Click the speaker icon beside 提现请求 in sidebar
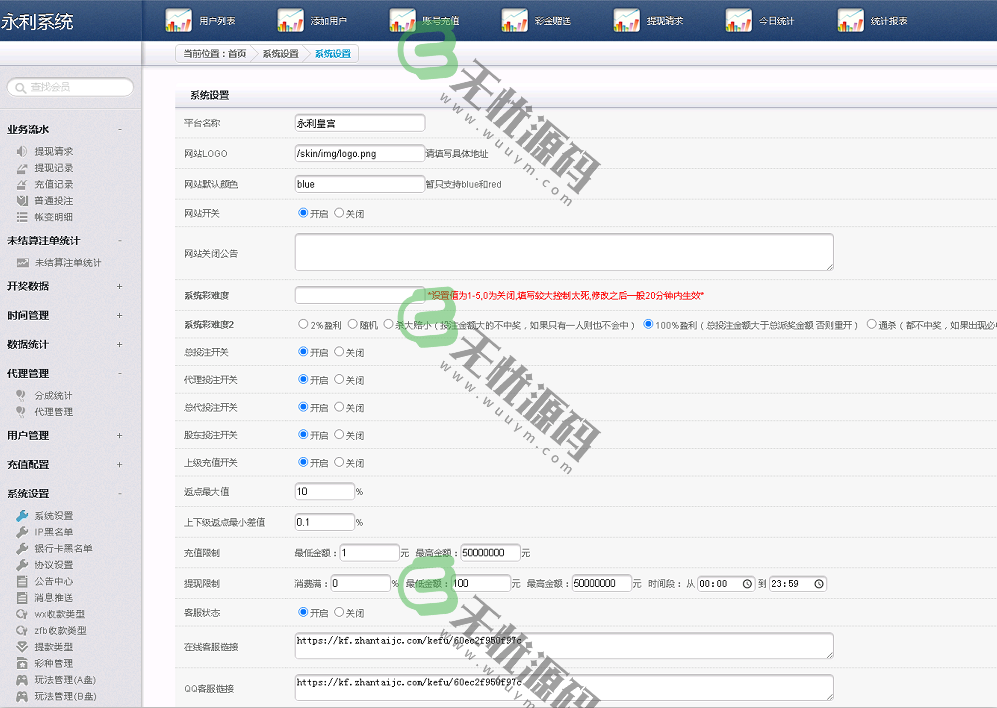Viewport: 997px width, 708px height. point(22,151)
